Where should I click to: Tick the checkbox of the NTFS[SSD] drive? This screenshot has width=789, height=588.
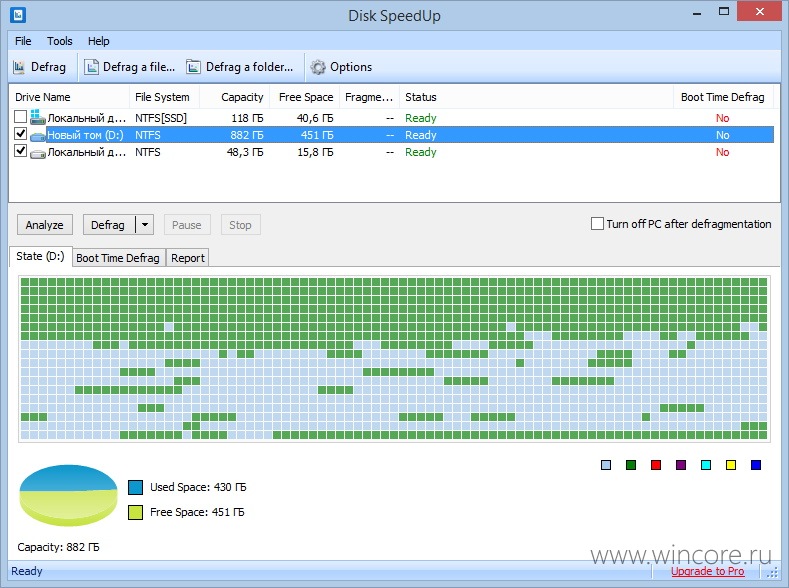[21, 117]
